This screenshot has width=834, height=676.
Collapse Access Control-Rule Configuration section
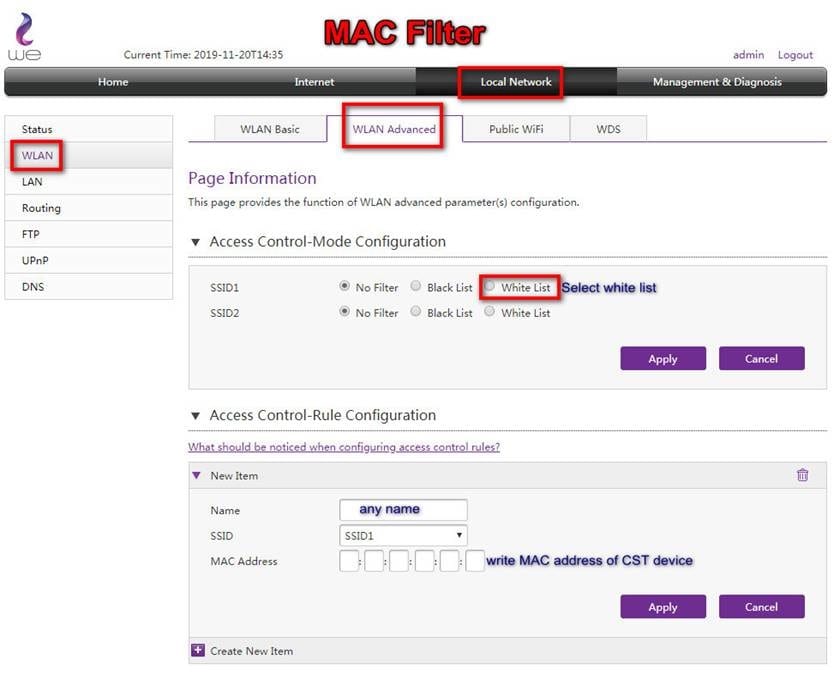[195, 415]
